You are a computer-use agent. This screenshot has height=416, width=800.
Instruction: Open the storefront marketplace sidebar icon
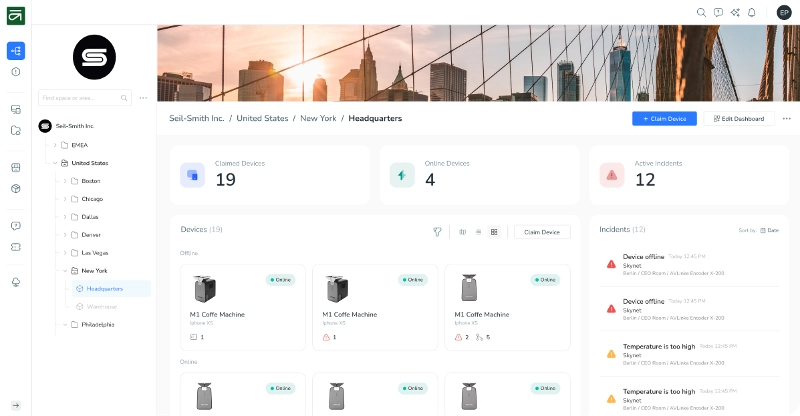click(x=16, y=167)
